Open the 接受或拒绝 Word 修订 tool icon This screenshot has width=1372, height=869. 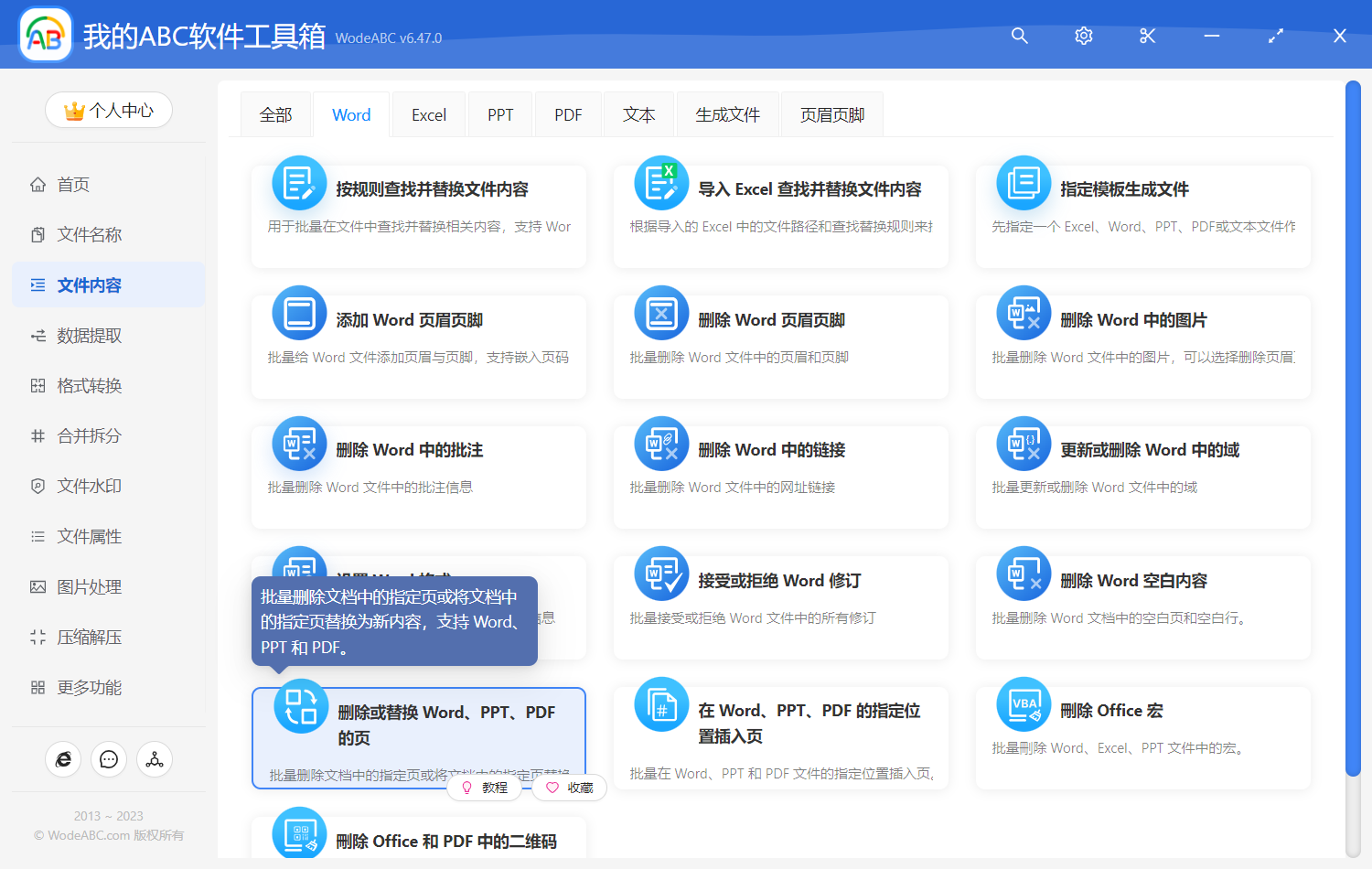pyautogui.click(x=660, y=574)
